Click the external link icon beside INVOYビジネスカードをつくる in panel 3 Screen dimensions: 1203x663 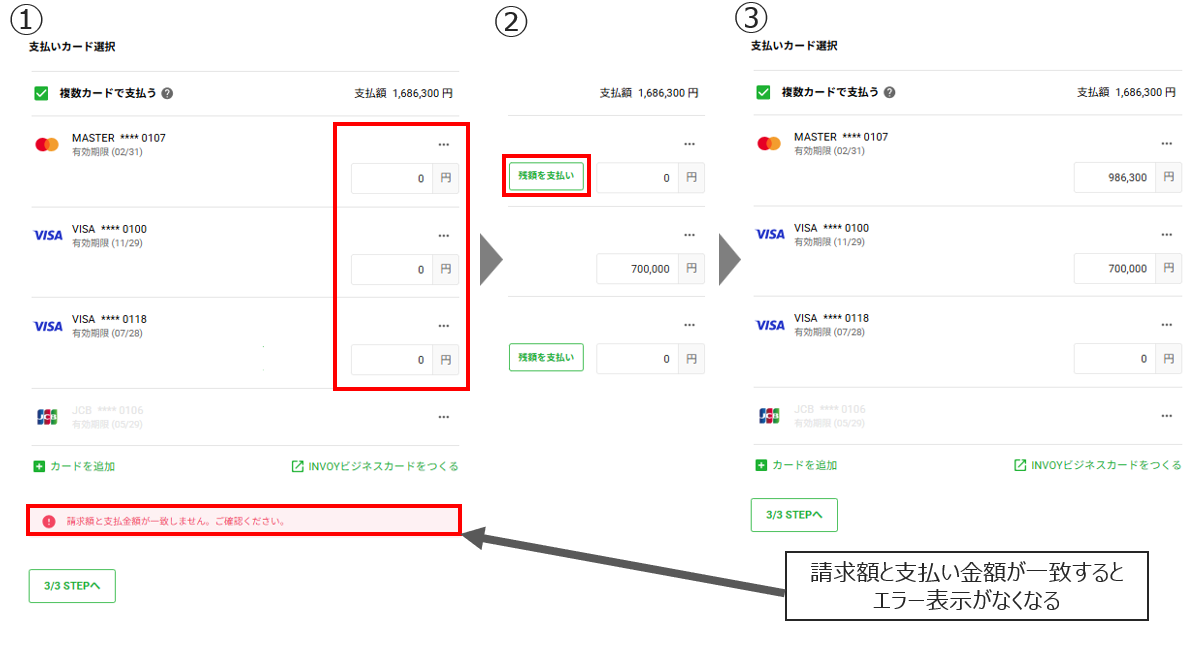pos(1020,465)
